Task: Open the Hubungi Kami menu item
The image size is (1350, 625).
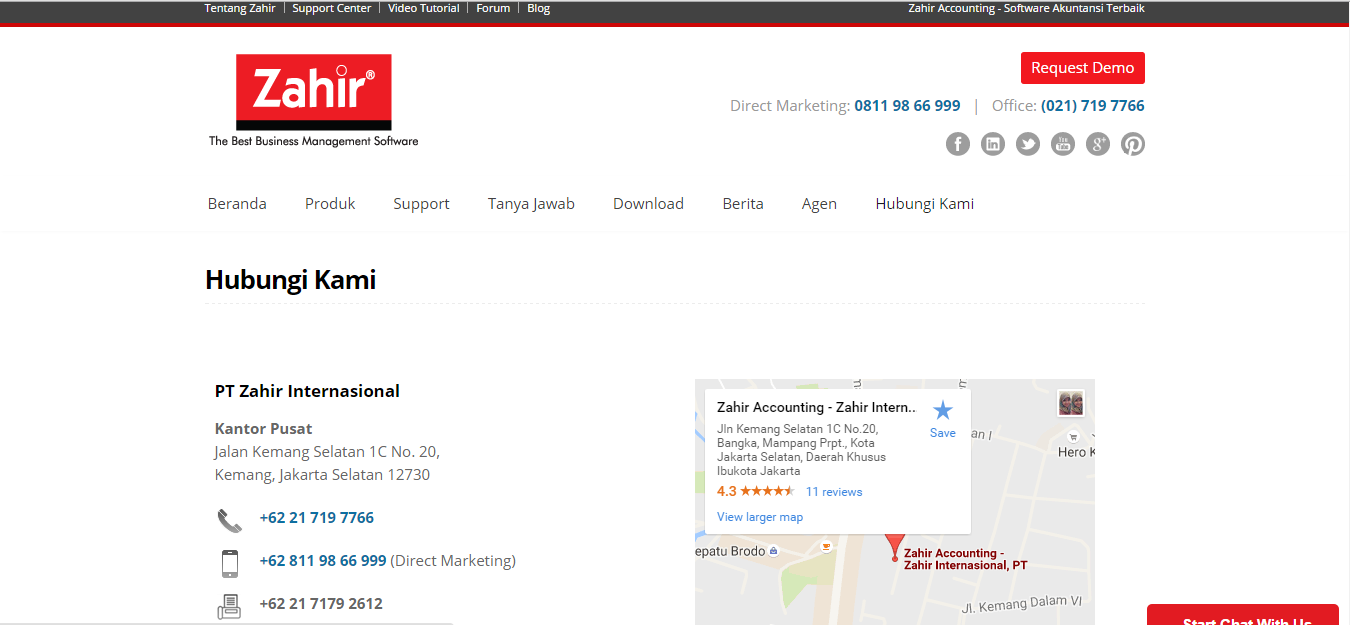Action: click(x=924, y=204)
